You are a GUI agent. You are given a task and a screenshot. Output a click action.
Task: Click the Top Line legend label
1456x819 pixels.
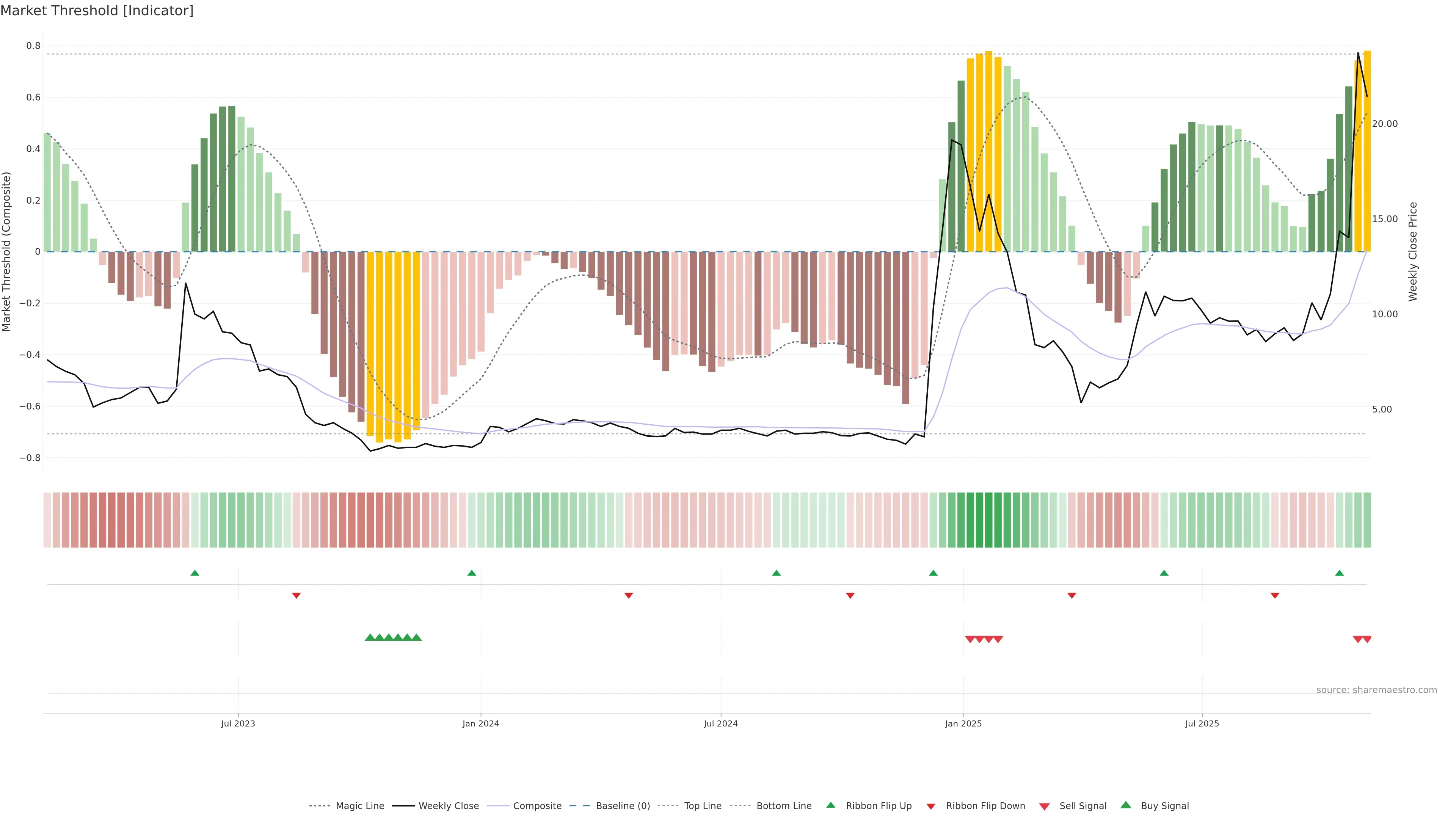tap(703, 806)
